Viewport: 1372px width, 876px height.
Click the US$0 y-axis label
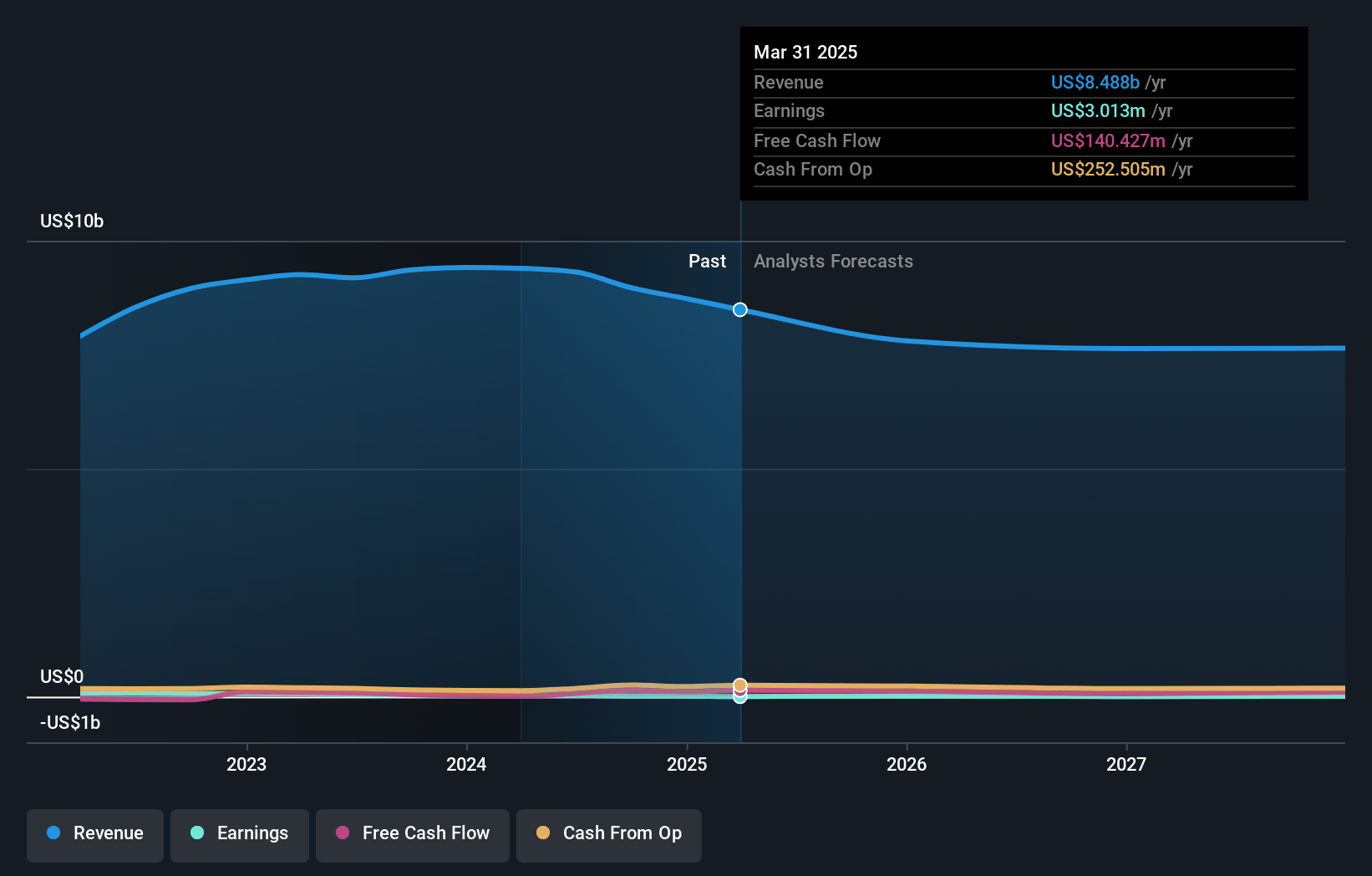point(62,676)
